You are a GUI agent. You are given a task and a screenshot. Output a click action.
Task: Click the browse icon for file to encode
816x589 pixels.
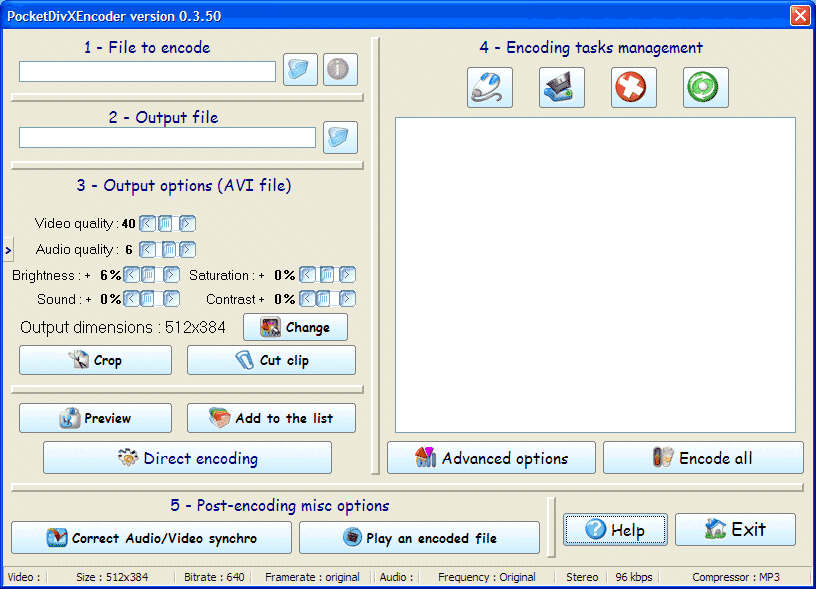click(x=300, y=70)
